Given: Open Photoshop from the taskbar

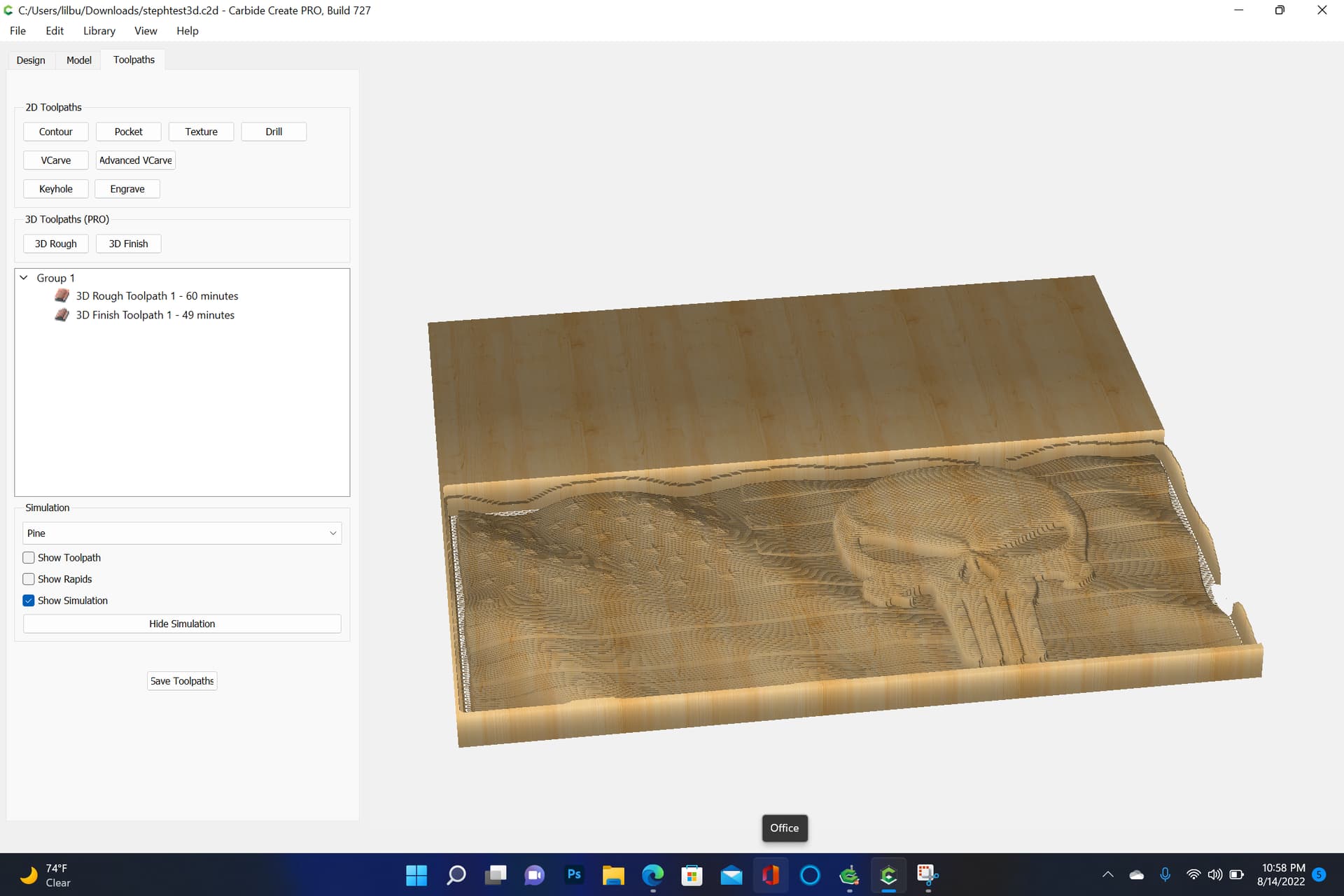Looking at the screenshot, I should 574,874.
